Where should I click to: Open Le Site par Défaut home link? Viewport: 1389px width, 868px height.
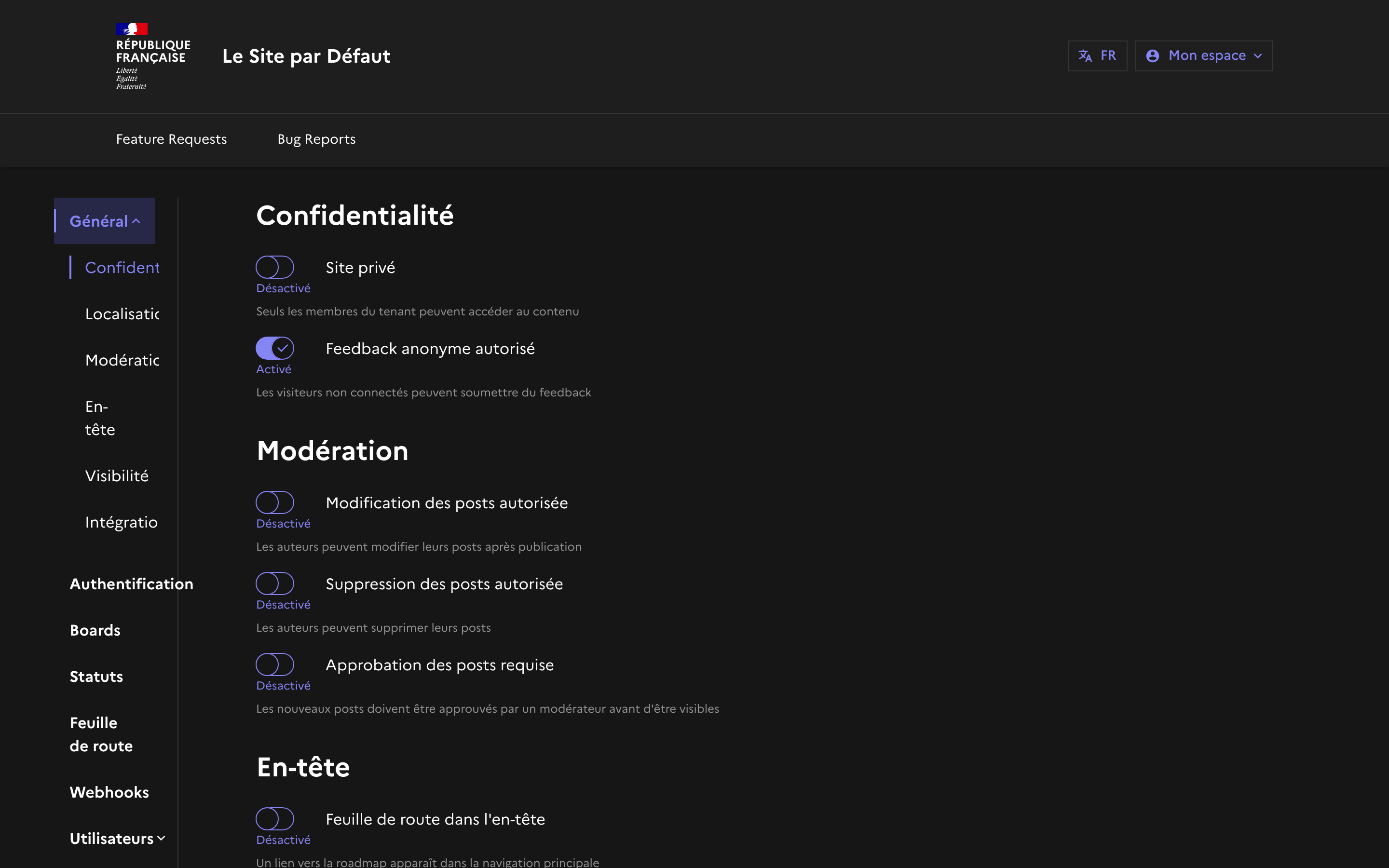coord(306,56)
